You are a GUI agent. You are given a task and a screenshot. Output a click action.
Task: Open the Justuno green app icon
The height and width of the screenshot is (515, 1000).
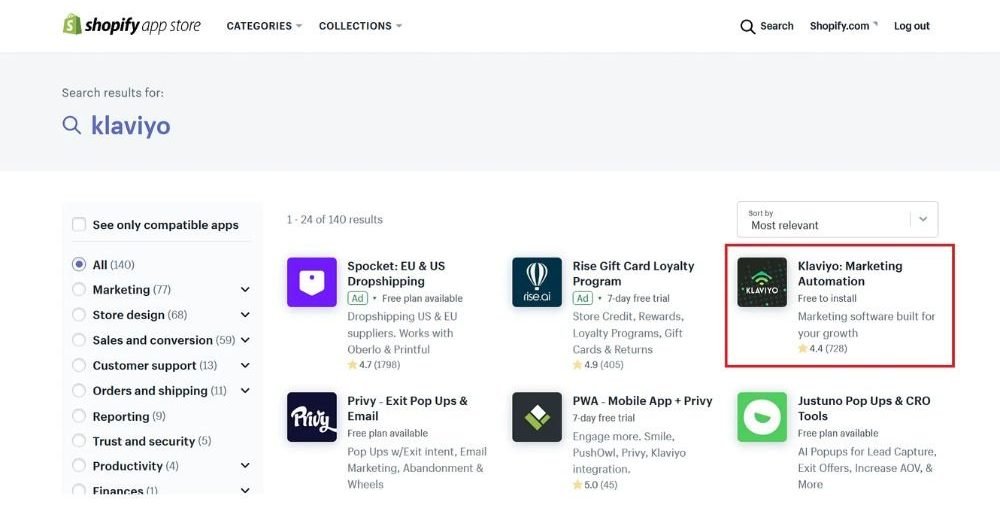pyautogui.click(x=762, y=417)
